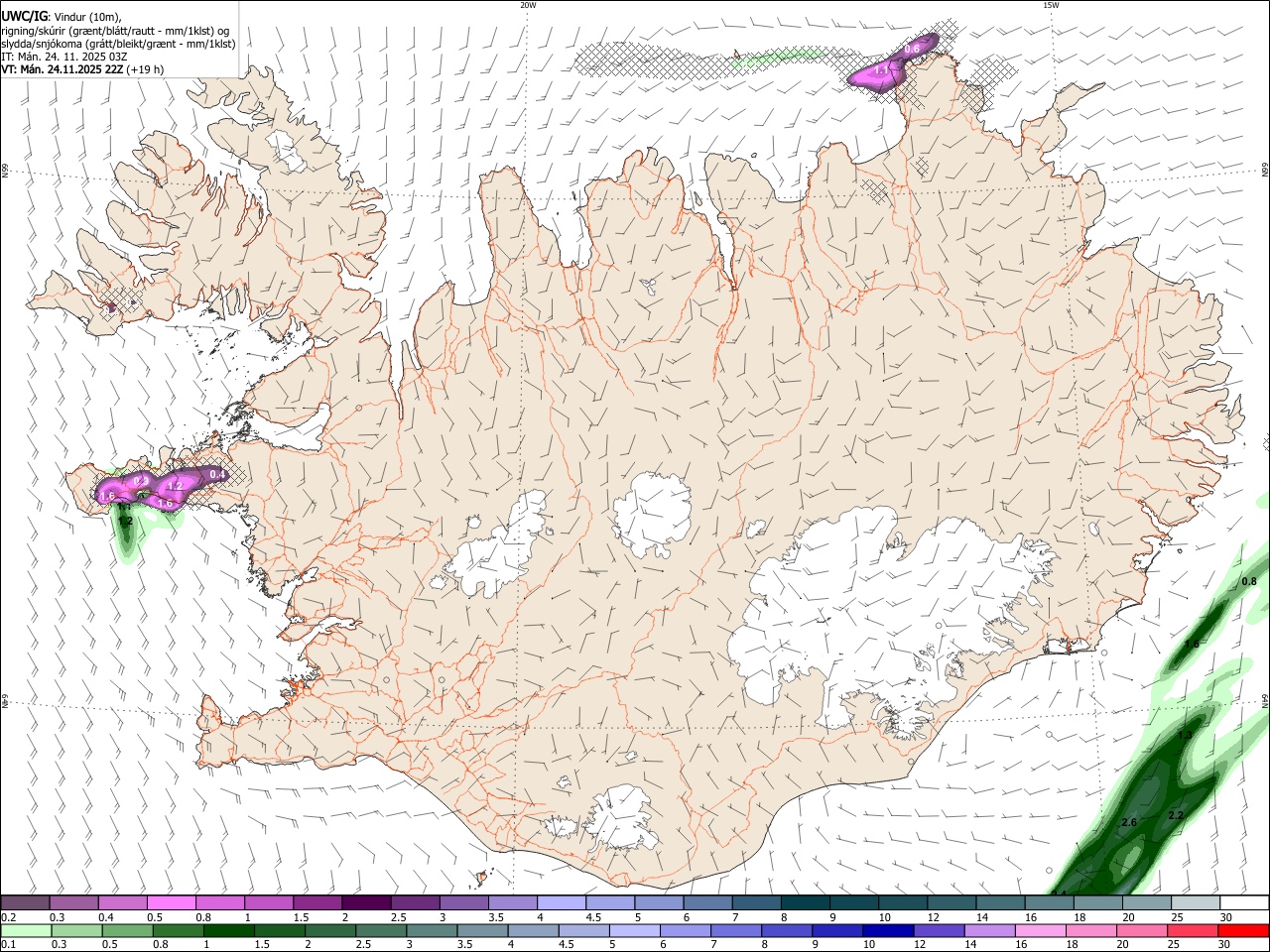Click the '15W' longitude label
This screenshot has width=1270, height=952.
click(1051, 5)
